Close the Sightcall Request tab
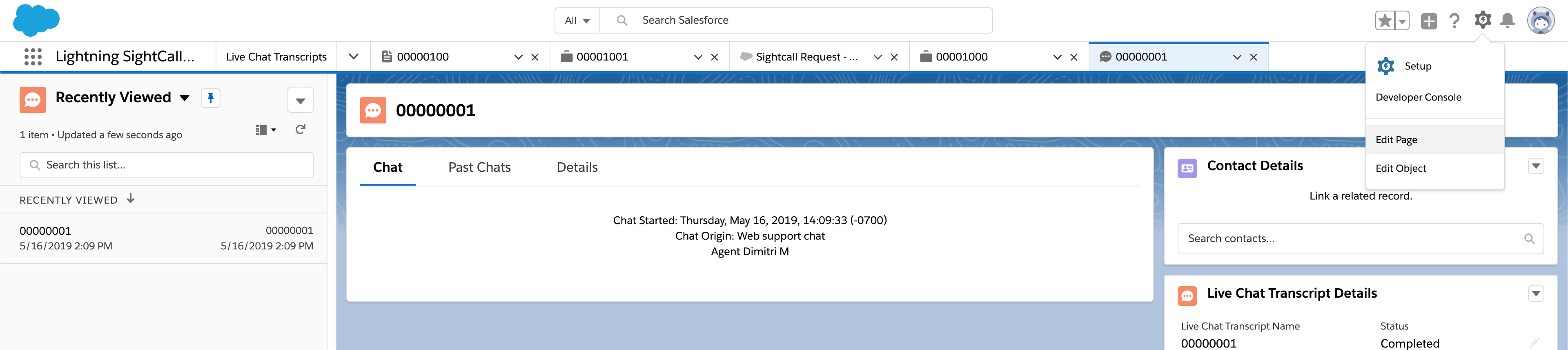The width and height of the screenshot is (1568, 350). [894, 57]
